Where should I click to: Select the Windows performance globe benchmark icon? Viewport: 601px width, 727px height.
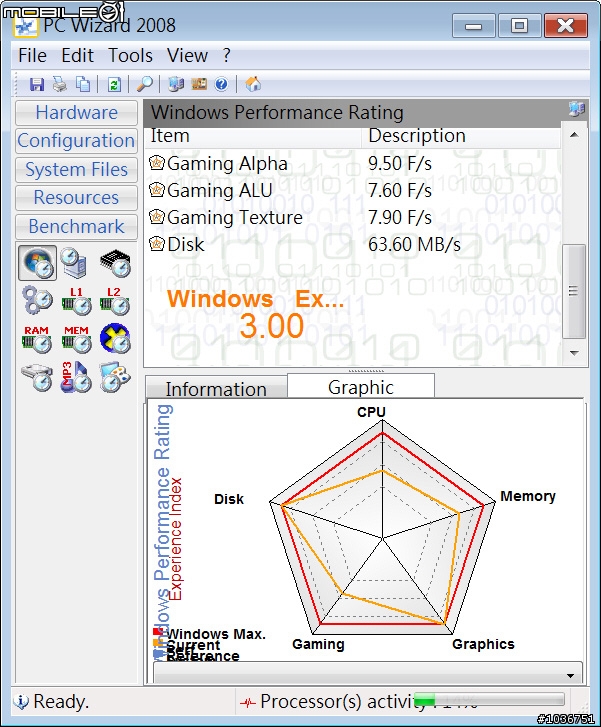click(x=38, y=263)
